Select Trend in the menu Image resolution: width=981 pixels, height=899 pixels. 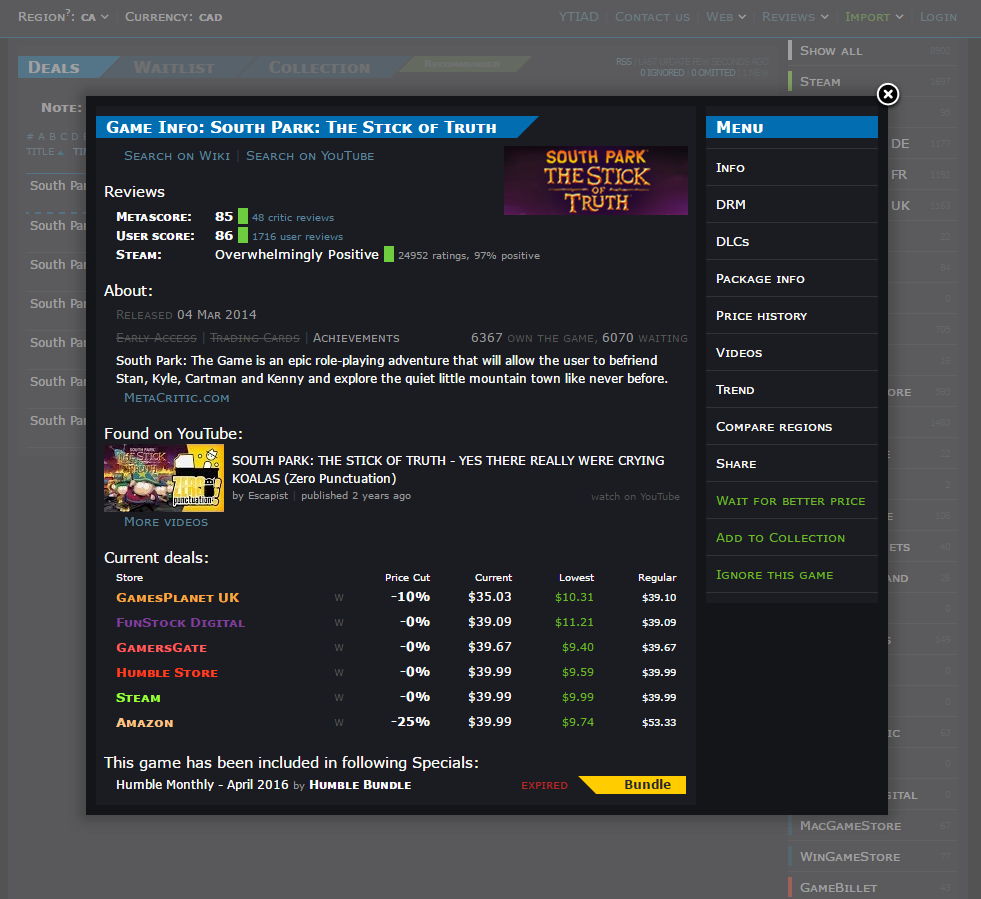pos(791,389)
